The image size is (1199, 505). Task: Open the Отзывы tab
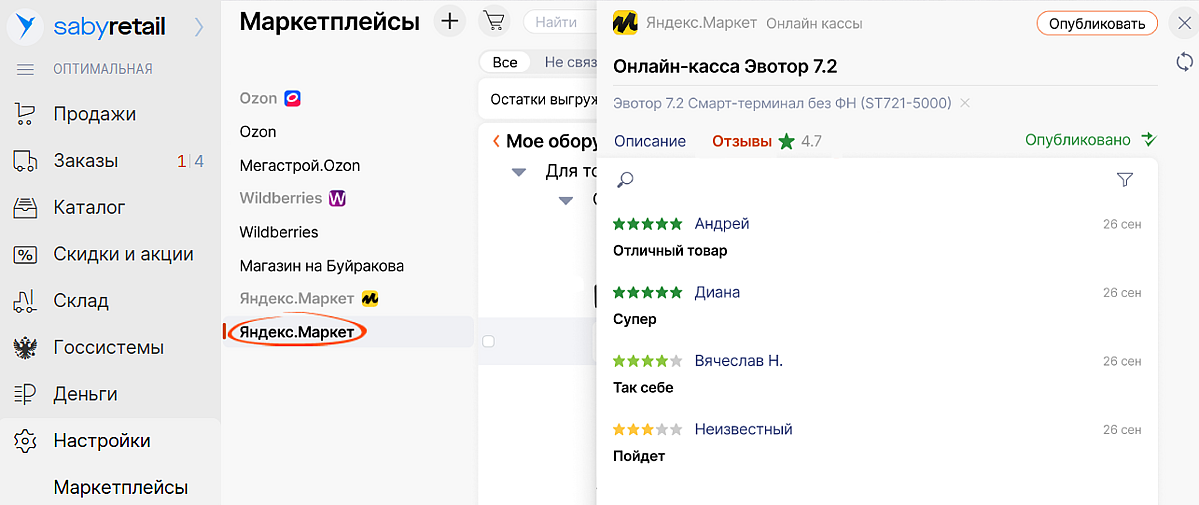742,141
